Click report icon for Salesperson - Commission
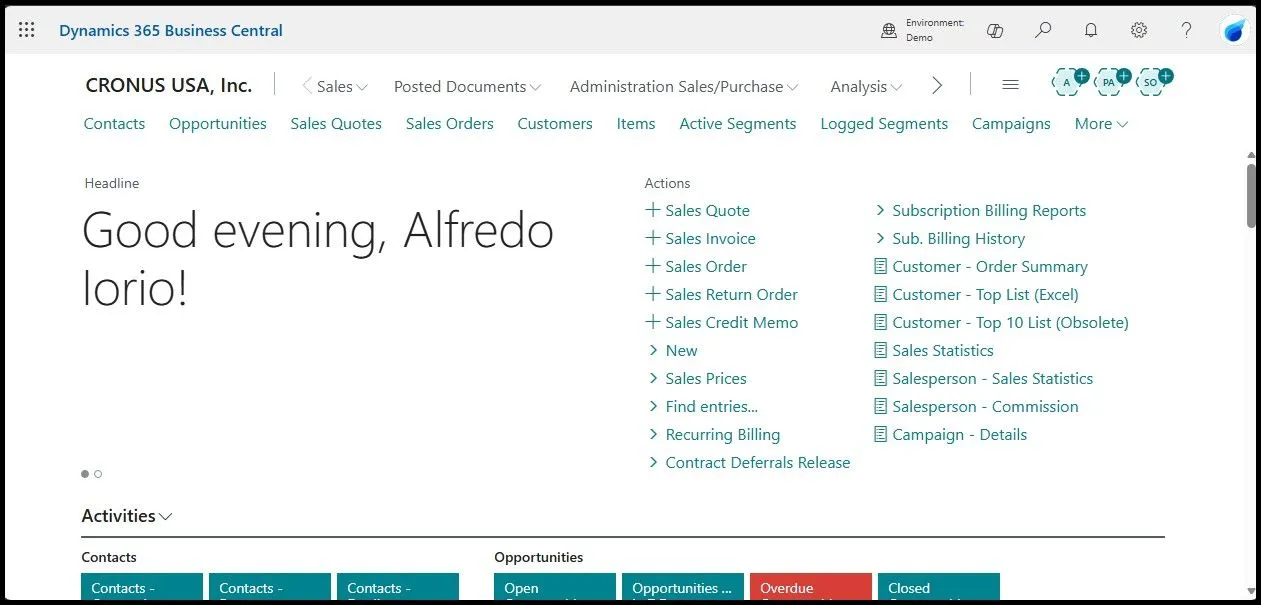This screenshot has height=605, width=1261. coord(880,406)
